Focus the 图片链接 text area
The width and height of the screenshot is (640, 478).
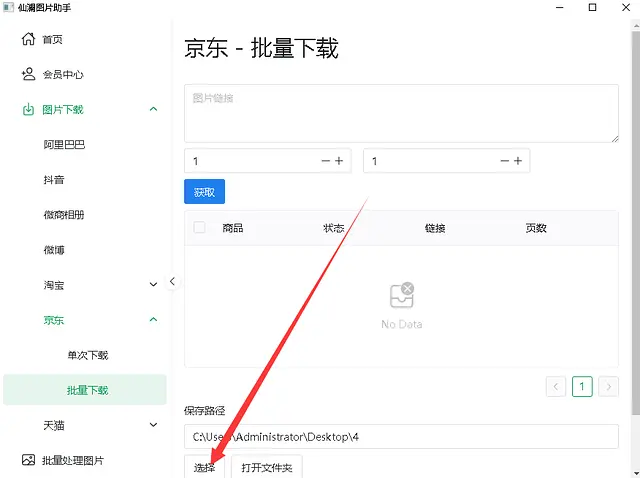pos(402,113)
